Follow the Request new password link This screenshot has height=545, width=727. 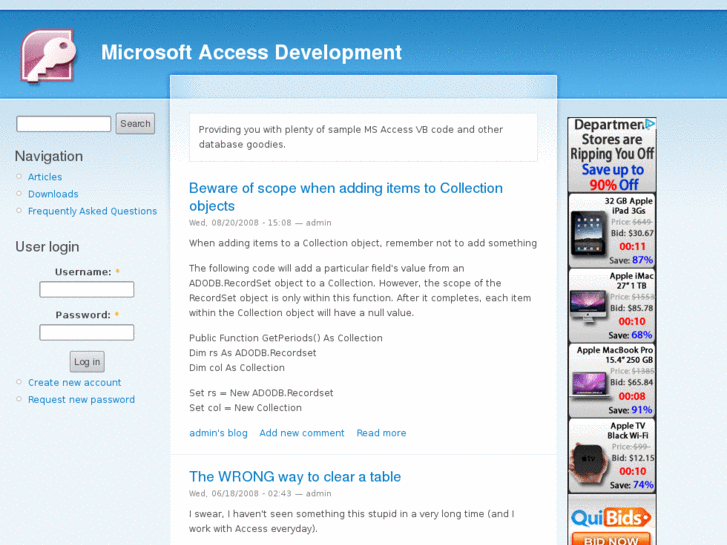coord(82,400)
